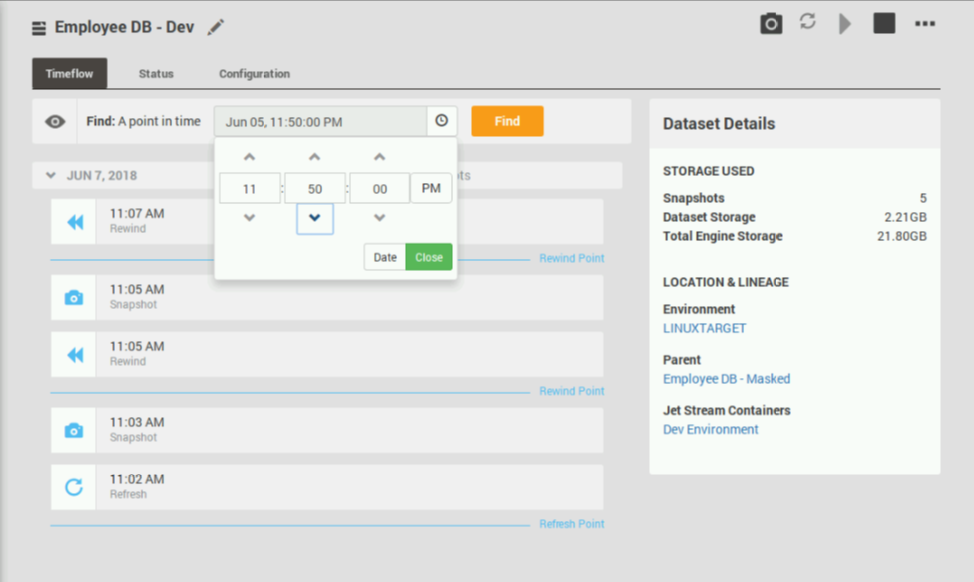Click the point in time field Jun 05, 11:50:00 PM

(321, 121)
